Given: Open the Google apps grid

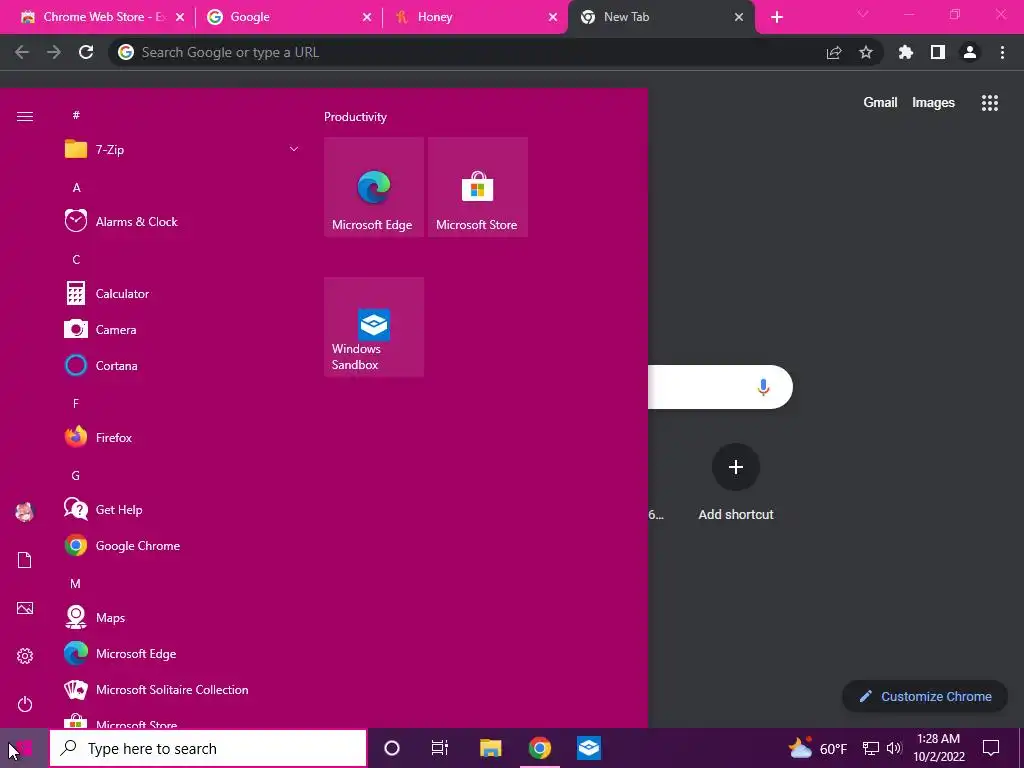Looking at the screenshot, I should click(990, 103).
